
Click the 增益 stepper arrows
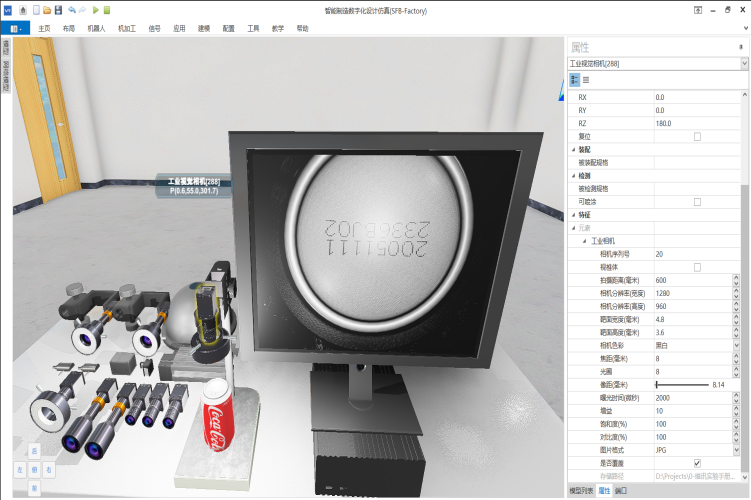coord(736,411)
